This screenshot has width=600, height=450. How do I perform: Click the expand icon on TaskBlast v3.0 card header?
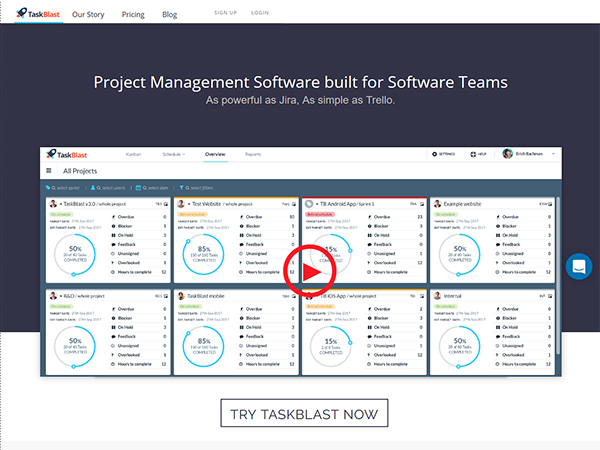click(166, 204)
